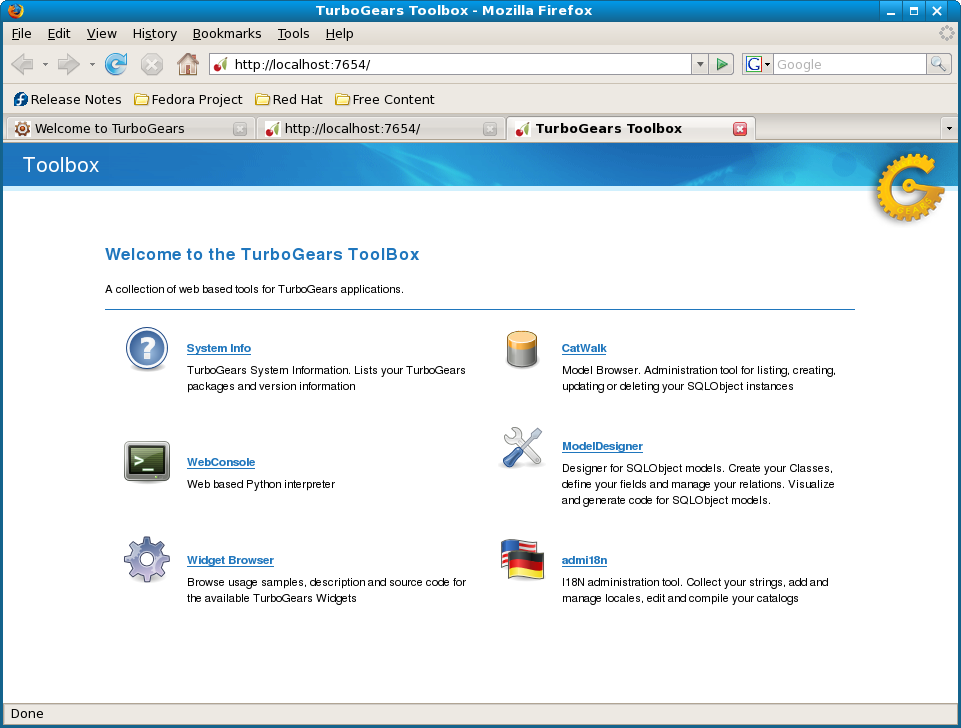
Task: Open the forward history dropdown arrow
Action: tap(92, 64)
